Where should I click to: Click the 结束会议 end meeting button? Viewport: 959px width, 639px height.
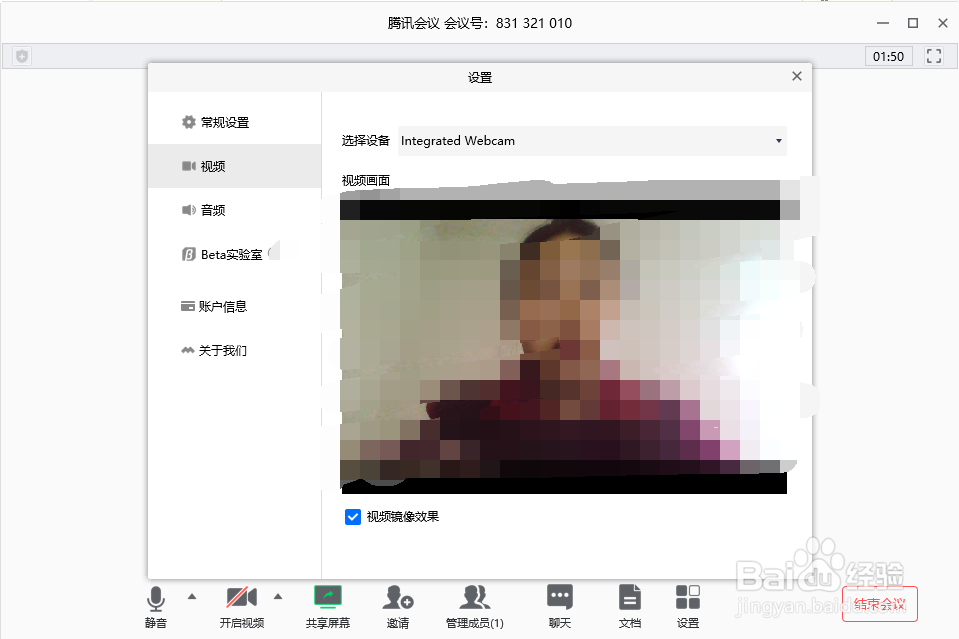[x=880, y=603]
